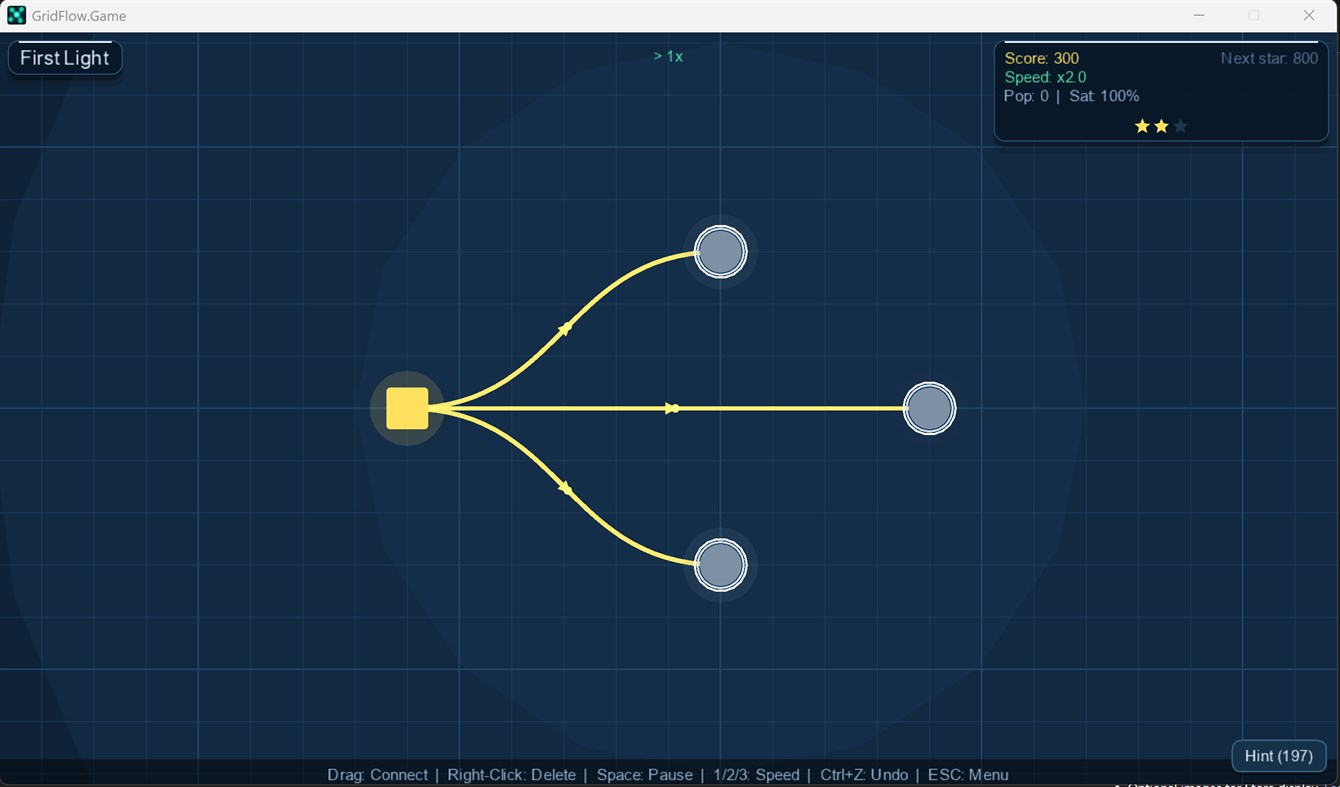The image size is (1340, 787).
Task: Click the 'Right-Click: Delete' status text
Action: pos(512,774)
